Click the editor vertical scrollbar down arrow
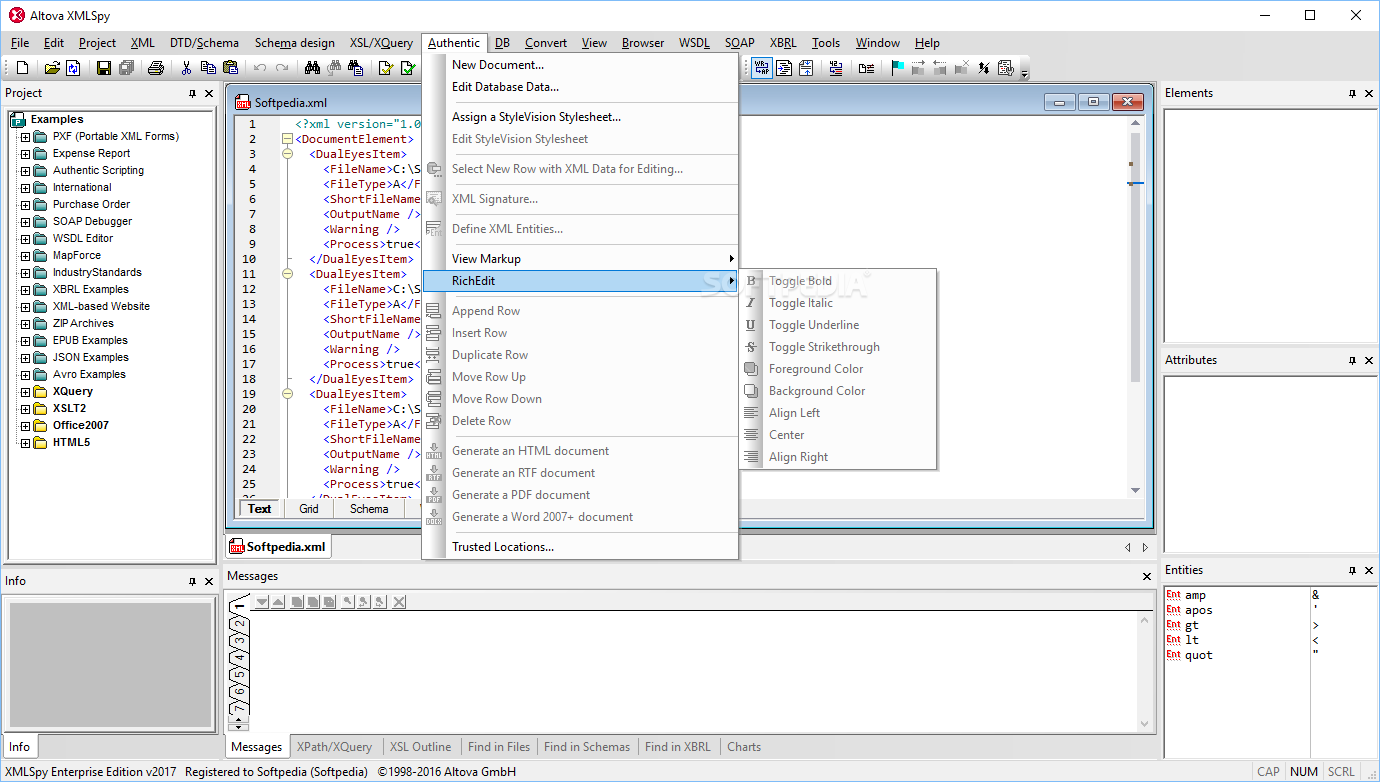This screenshot has height=782, width=1380. coord(1135,490)
